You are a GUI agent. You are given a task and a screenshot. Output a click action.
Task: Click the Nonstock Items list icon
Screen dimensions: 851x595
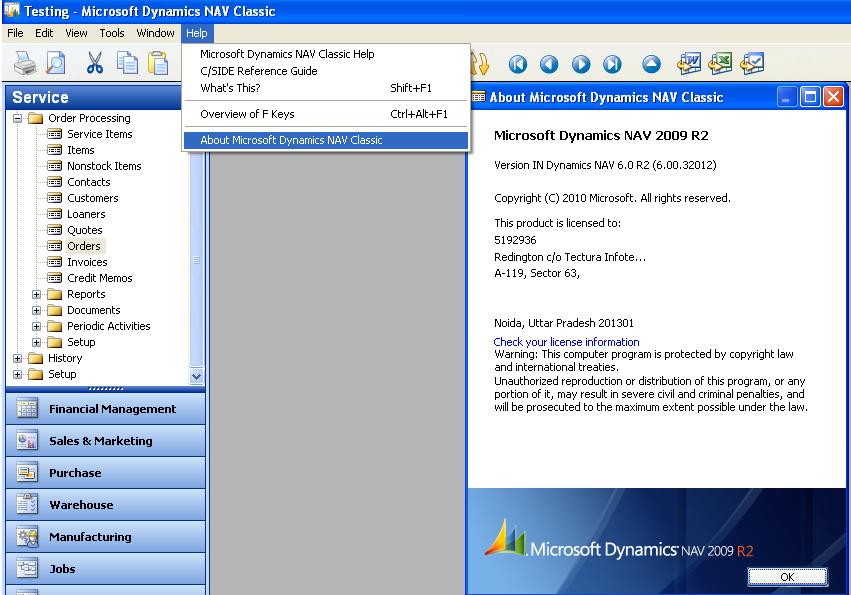pyautogui.click(x=54, y=166)
